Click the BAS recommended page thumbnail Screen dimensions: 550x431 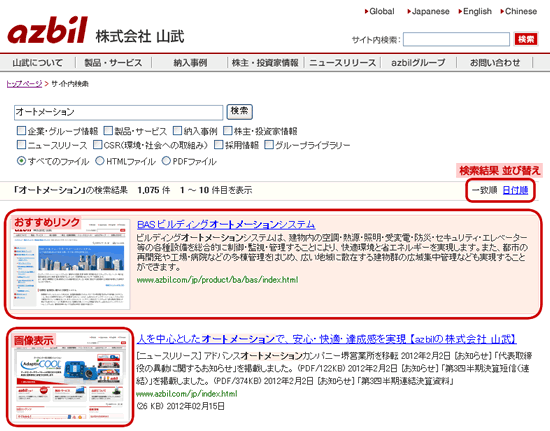[70, 264]
